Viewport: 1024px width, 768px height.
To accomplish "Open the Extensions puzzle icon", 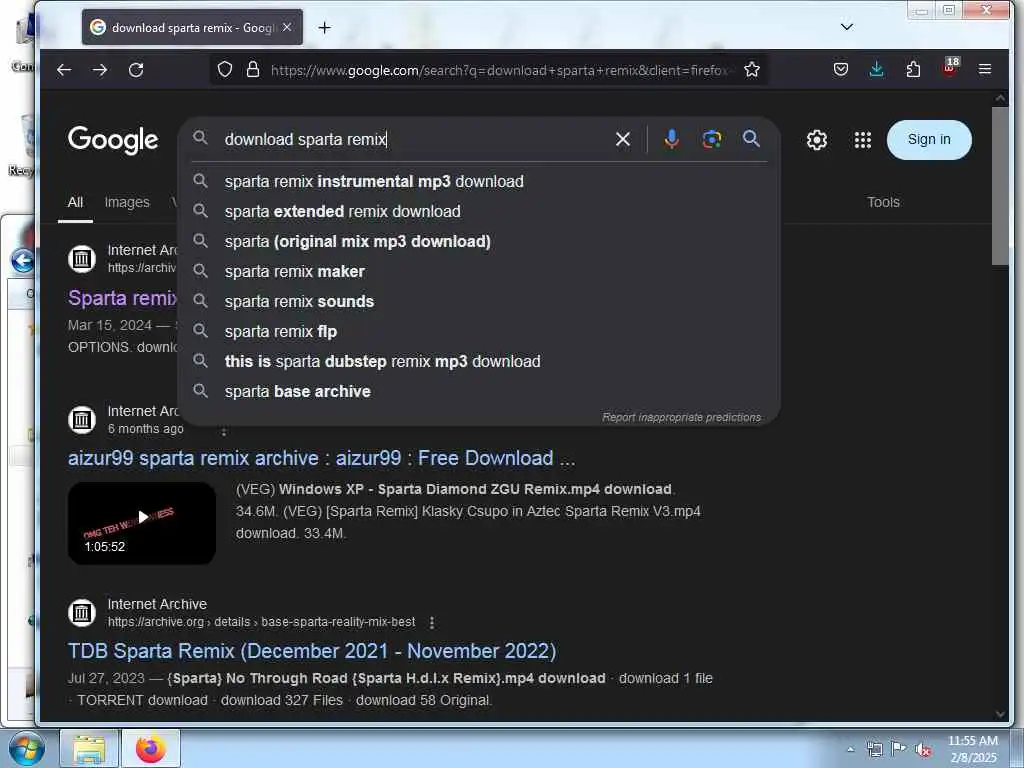I will coord(913,69).
